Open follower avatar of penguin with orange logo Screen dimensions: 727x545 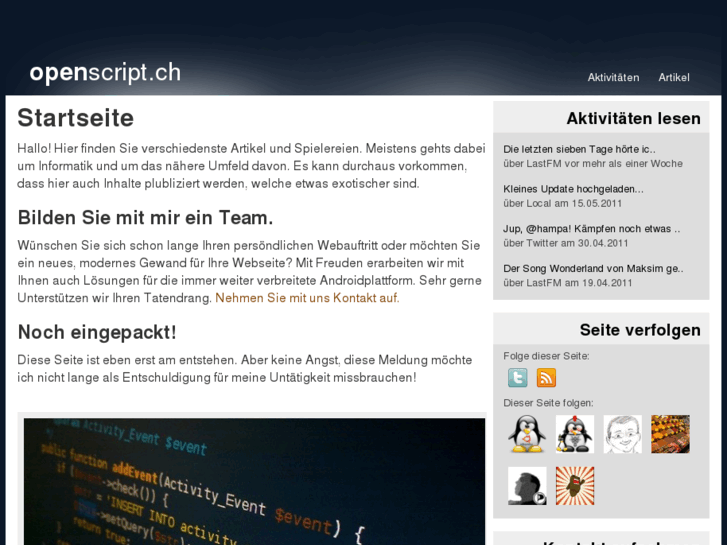527,434
